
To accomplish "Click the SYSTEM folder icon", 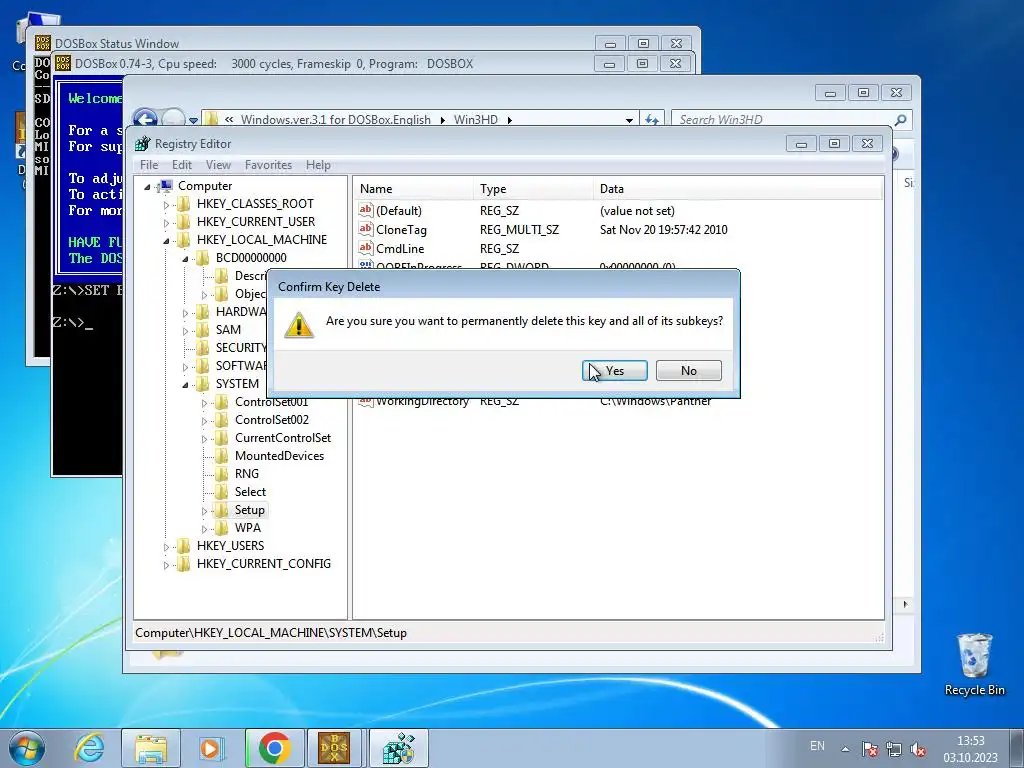I will click(203, 384).
